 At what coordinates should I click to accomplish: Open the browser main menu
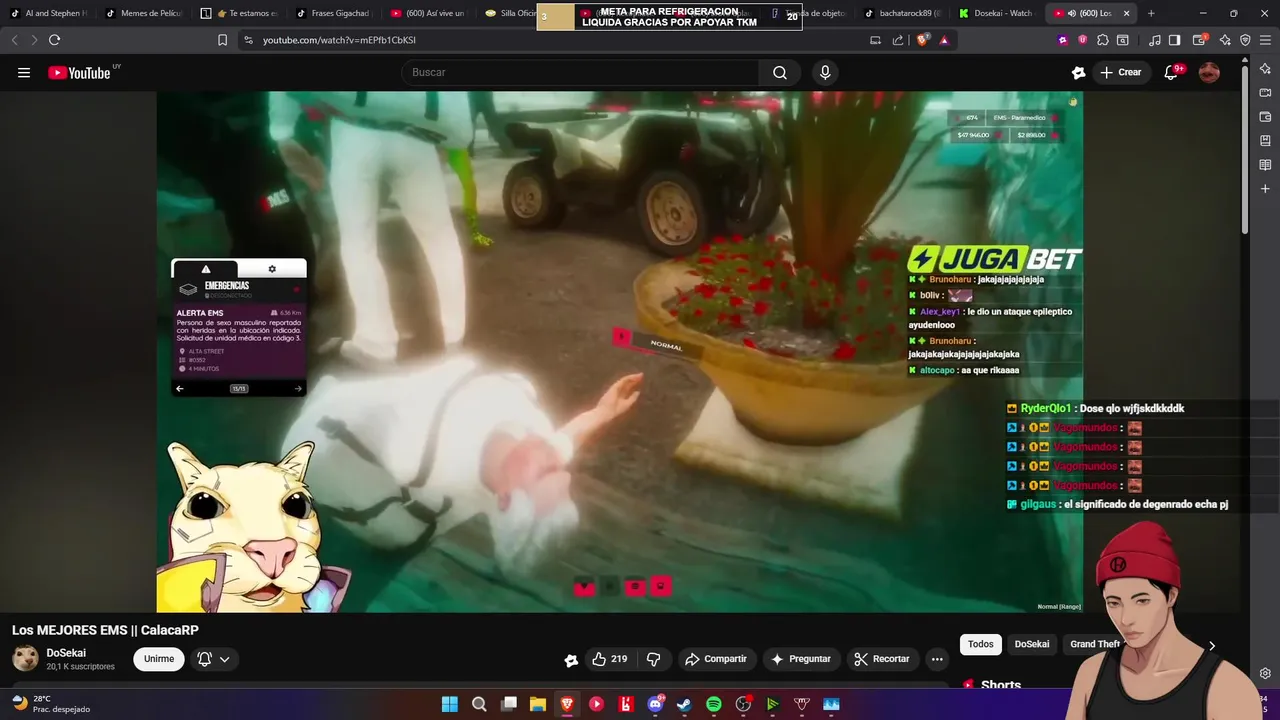pyautogui.click(x=1265, y=40)
